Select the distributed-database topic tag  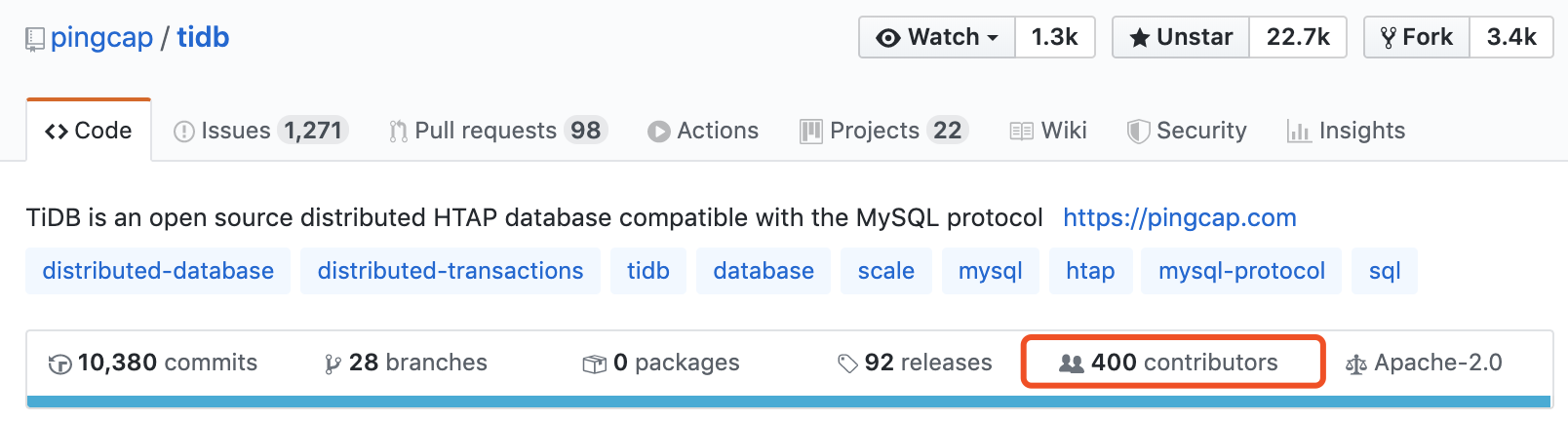[158, 271]
